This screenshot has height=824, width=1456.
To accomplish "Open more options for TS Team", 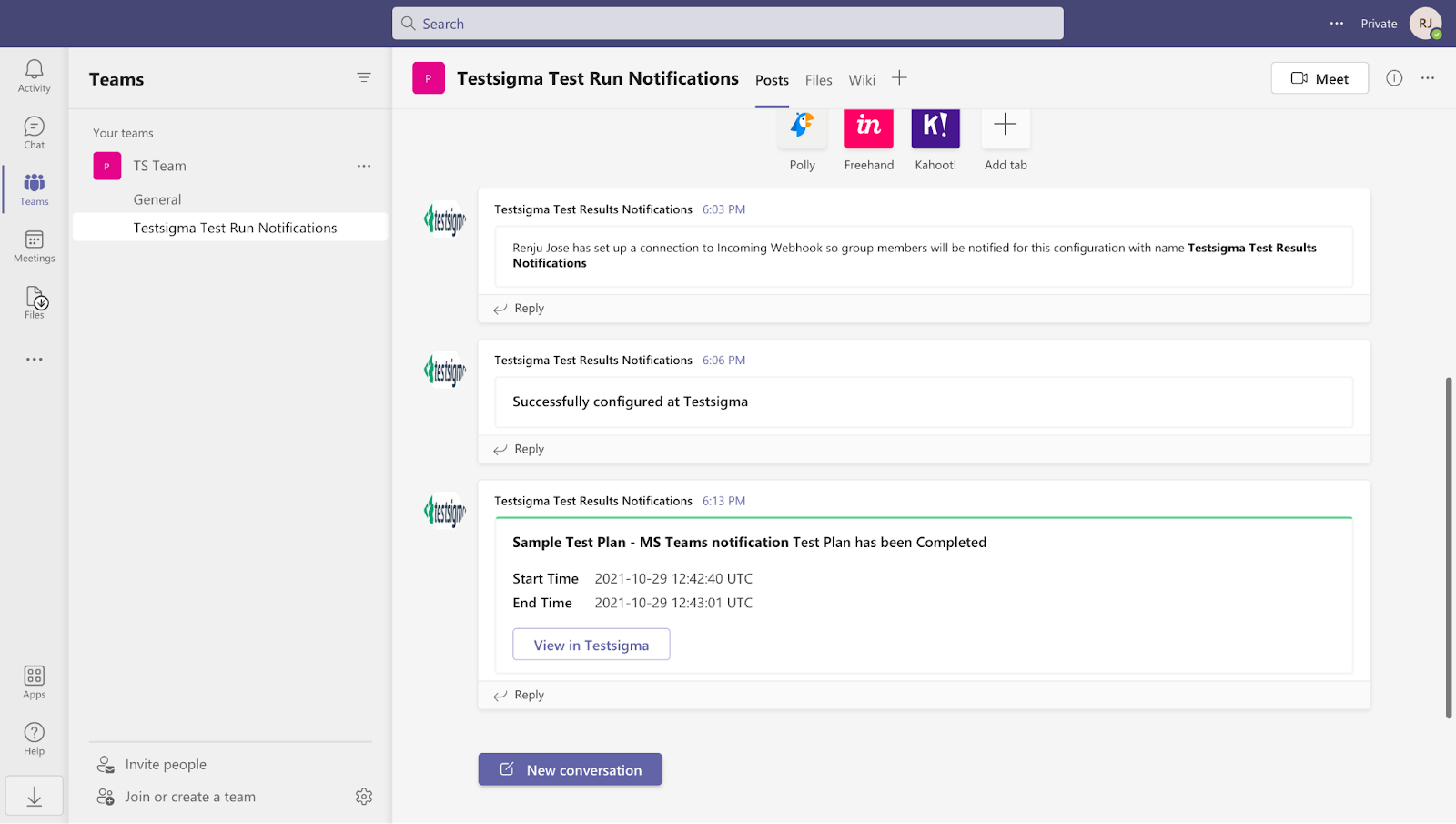I will 364,166.
